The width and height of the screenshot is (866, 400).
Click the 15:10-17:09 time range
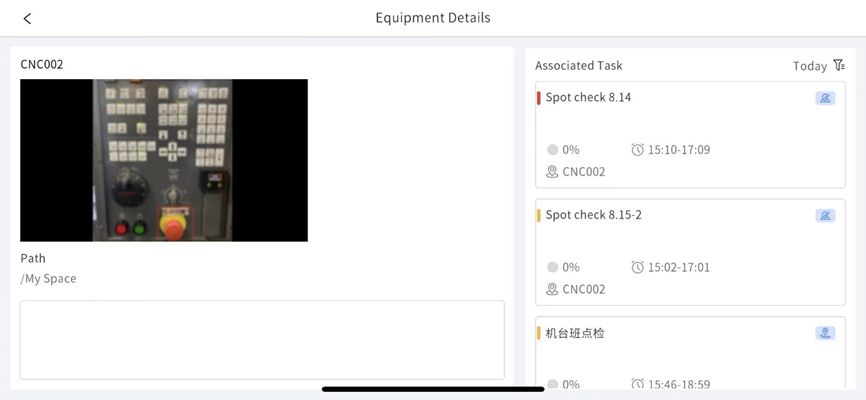pos(679,150)
